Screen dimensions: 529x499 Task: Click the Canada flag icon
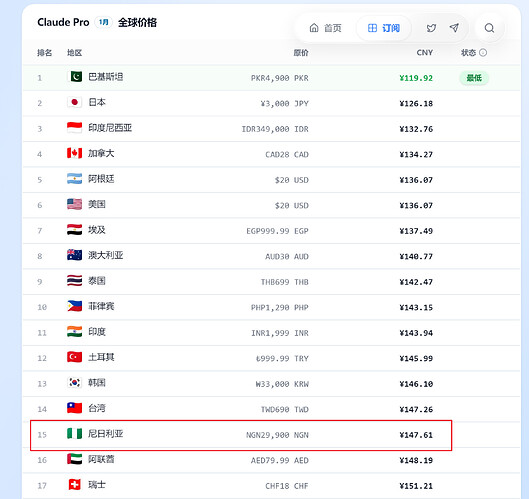click(75, 153)
